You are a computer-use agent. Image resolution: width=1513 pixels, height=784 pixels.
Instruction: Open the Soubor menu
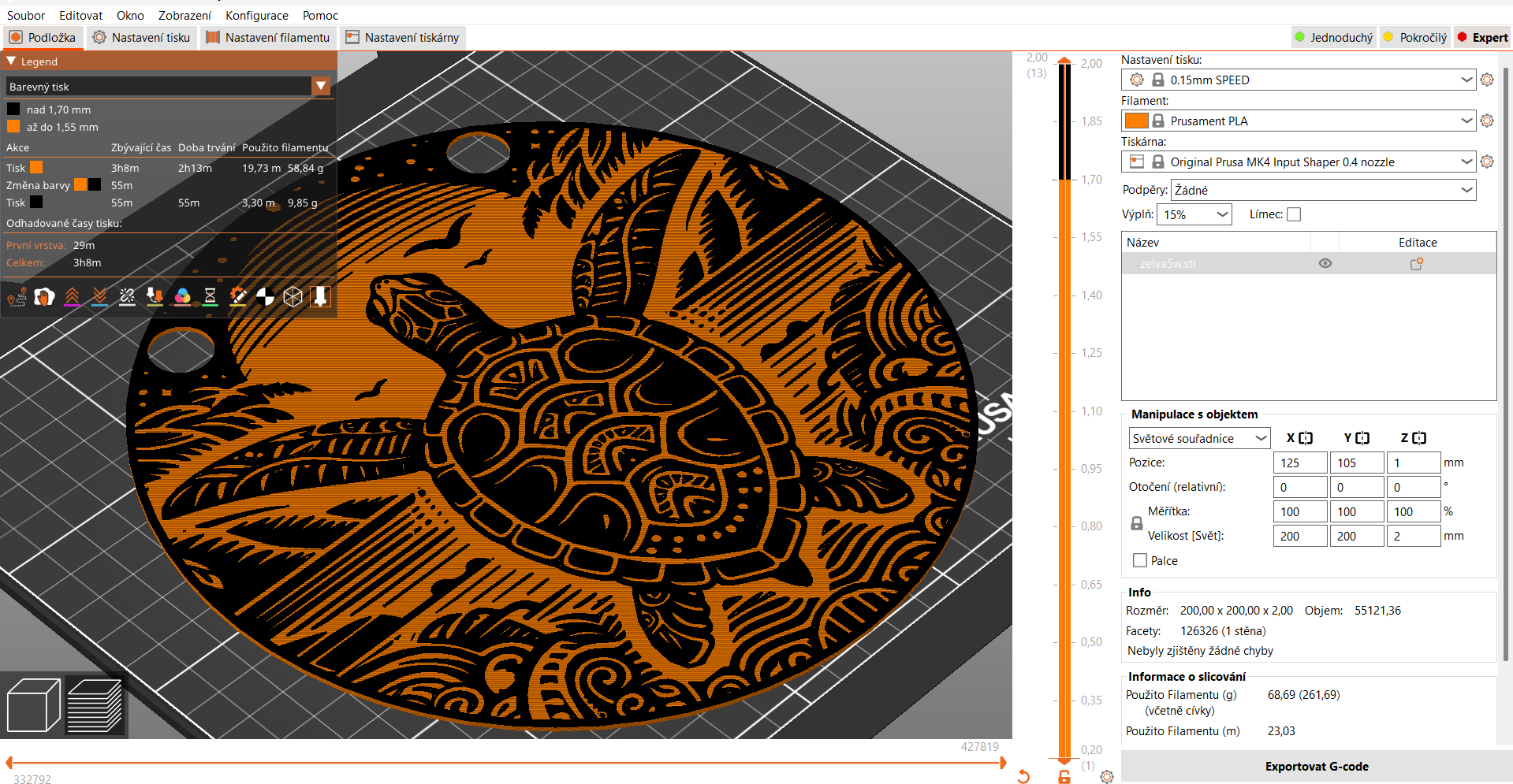coord(25,15)
